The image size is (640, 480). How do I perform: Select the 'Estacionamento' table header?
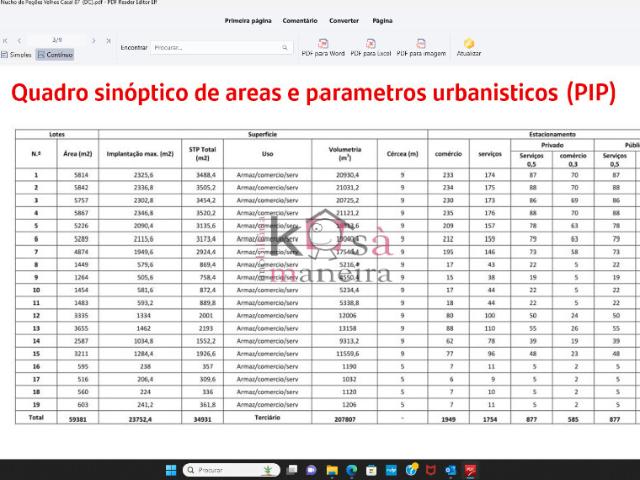[552, 134]
